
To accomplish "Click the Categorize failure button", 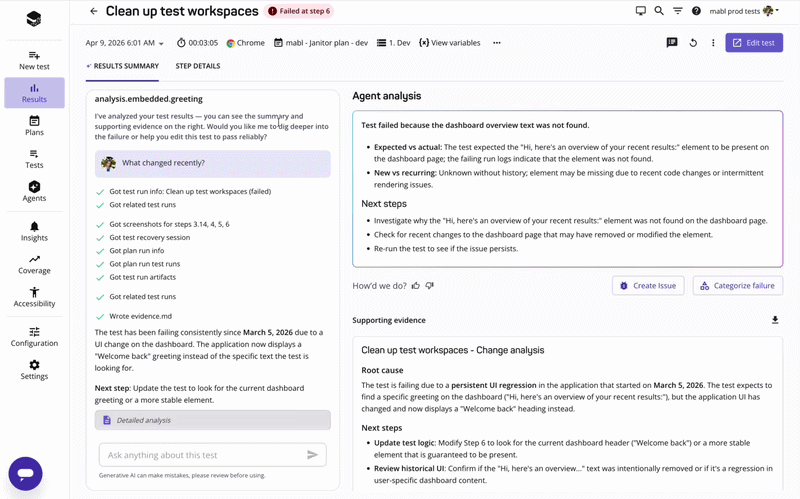I will pos(737,286).
